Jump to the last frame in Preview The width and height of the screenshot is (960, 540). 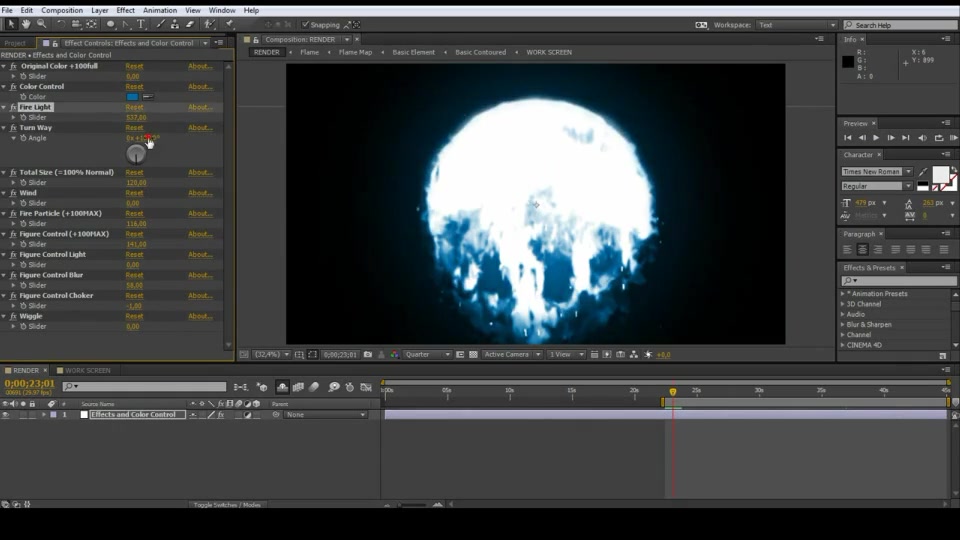click(x=906, y=138)
